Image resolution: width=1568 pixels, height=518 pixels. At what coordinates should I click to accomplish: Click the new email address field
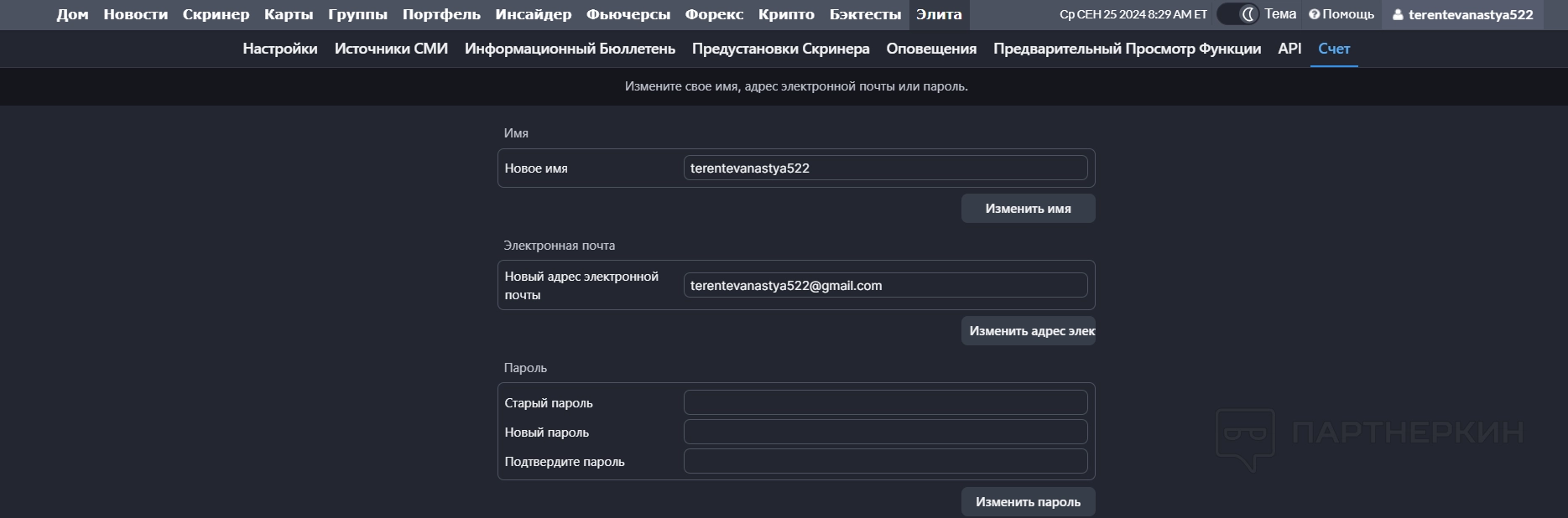(x=885, y=285)
